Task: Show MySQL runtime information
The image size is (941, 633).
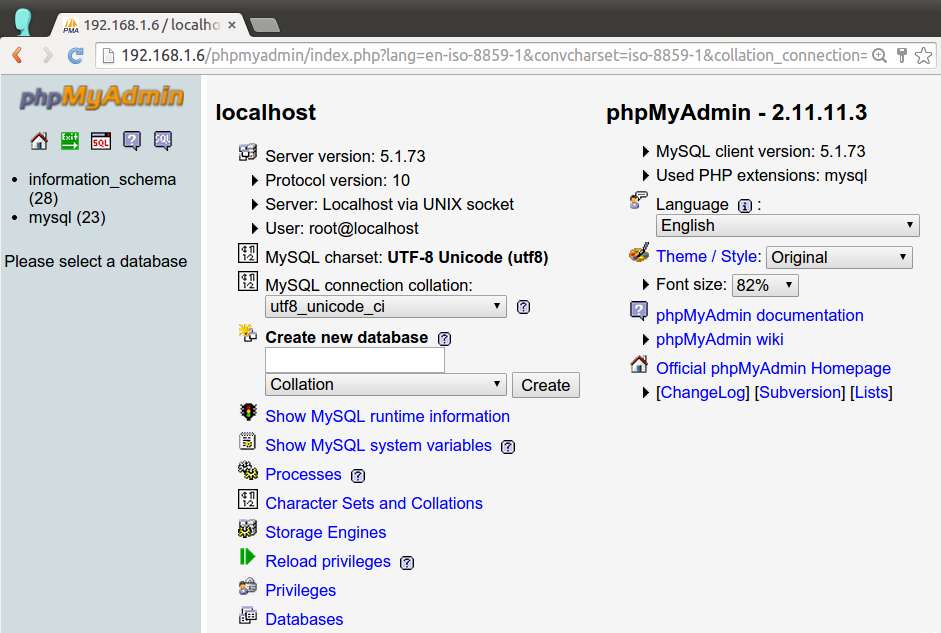Action: tap(373, 416)
